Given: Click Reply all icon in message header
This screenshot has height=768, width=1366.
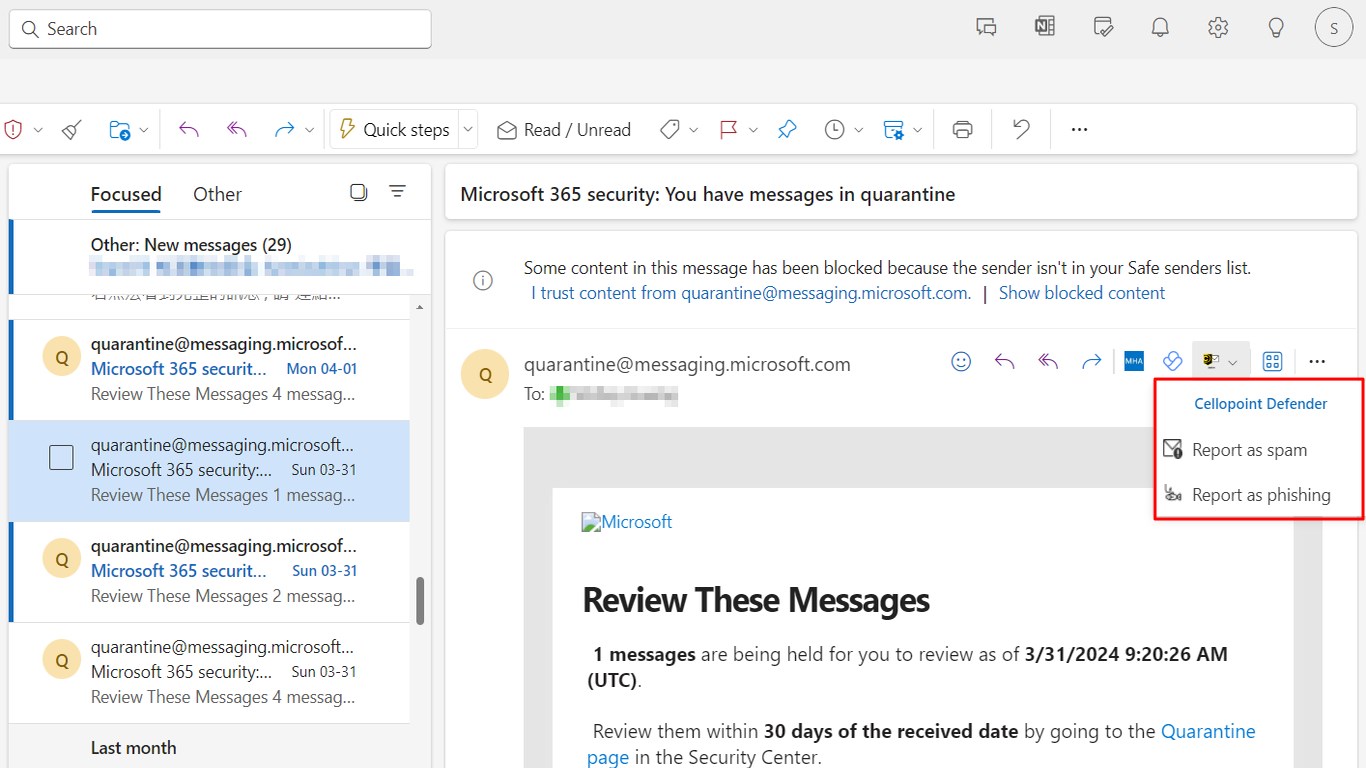Looking at the screenshot, I should coord(1048,362).
